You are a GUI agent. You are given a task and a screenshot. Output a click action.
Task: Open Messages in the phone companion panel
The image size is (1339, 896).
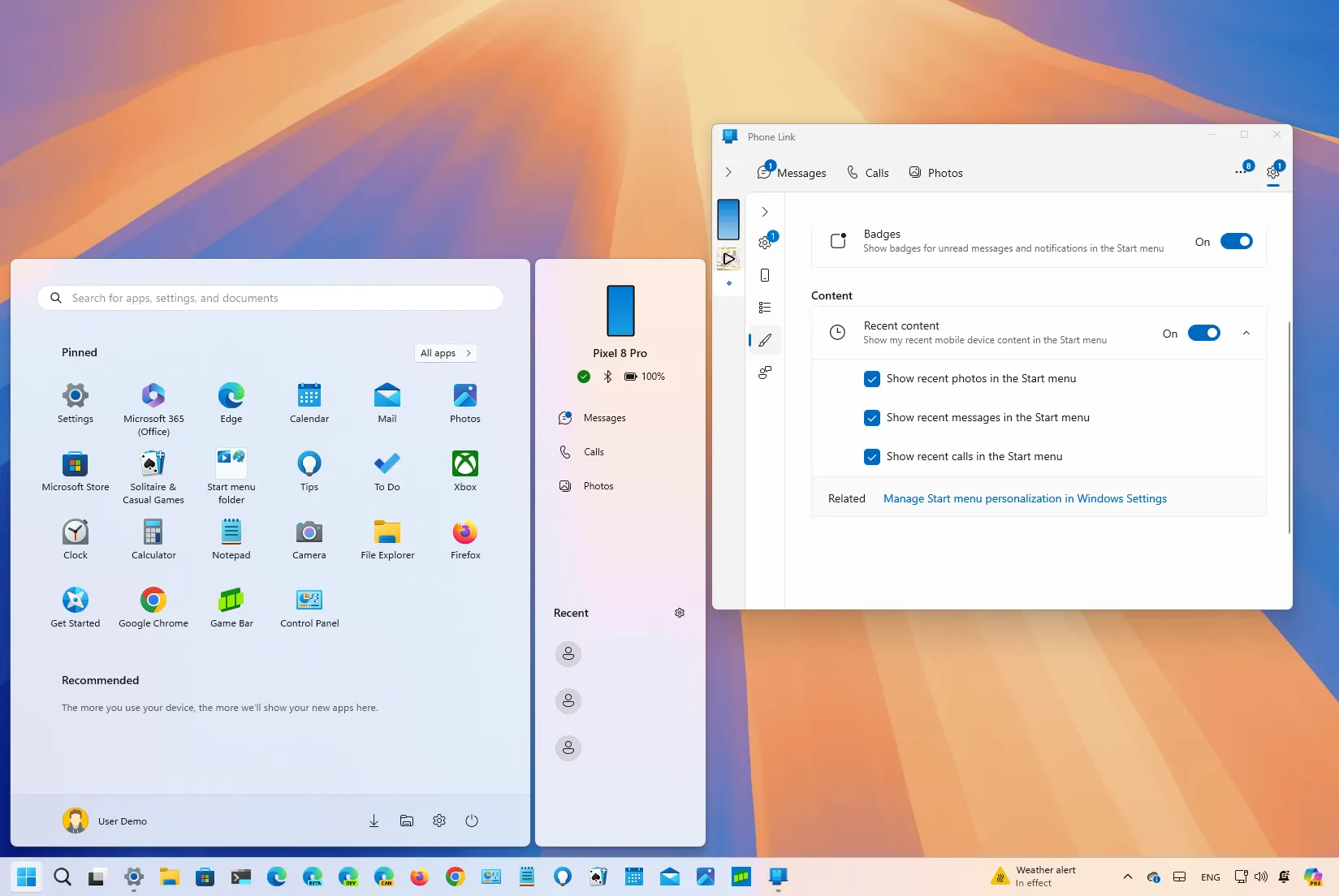pos(604,417)
